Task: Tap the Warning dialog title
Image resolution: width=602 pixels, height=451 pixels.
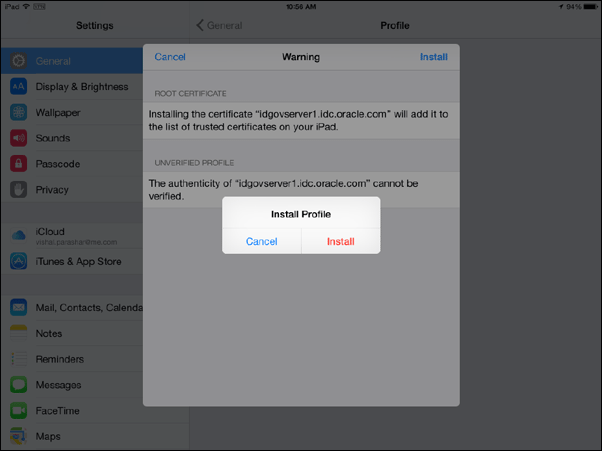Action: [301, 57]
